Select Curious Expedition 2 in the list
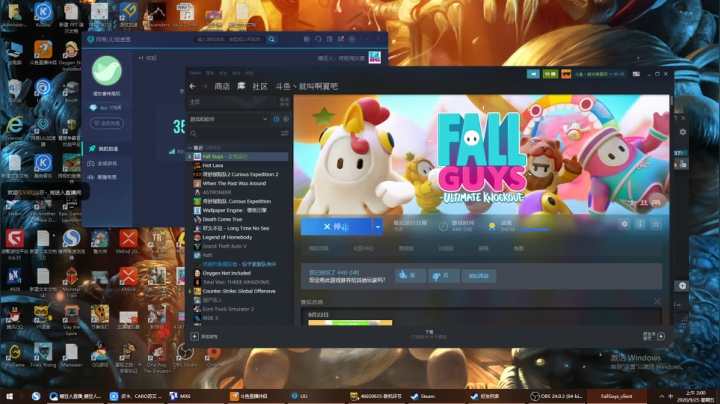Screen dimensions: 720x404 click(238, 174)
